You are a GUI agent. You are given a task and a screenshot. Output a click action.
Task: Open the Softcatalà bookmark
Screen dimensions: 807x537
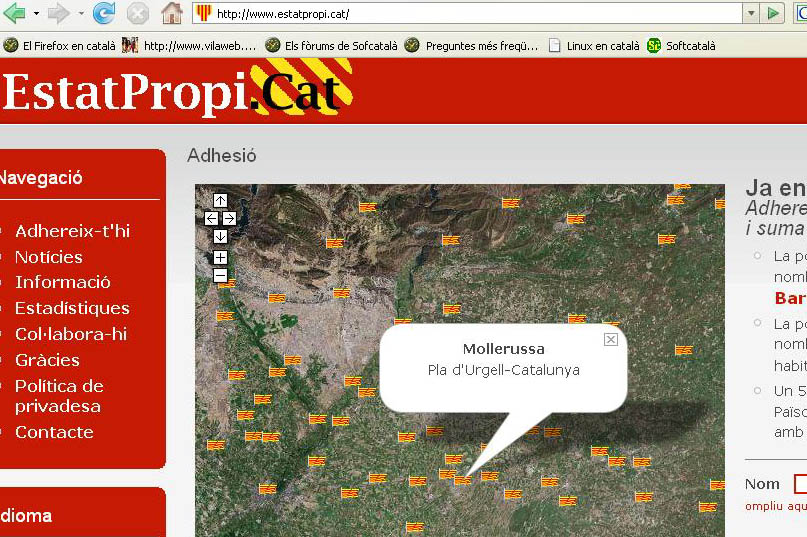coord(690,45)
